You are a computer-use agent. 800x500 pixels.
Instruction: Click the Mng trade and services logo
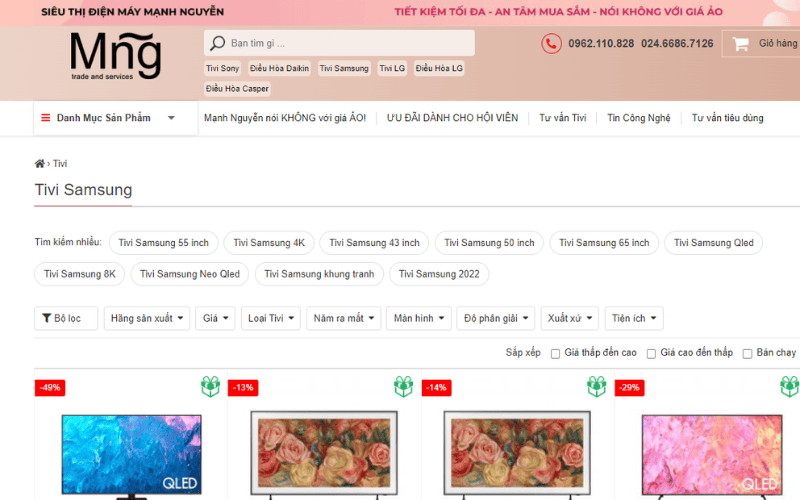point(115,56)
